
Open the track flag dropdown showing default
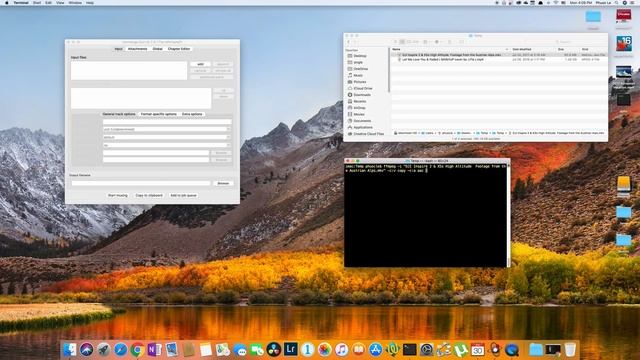(x=167, y=137)
